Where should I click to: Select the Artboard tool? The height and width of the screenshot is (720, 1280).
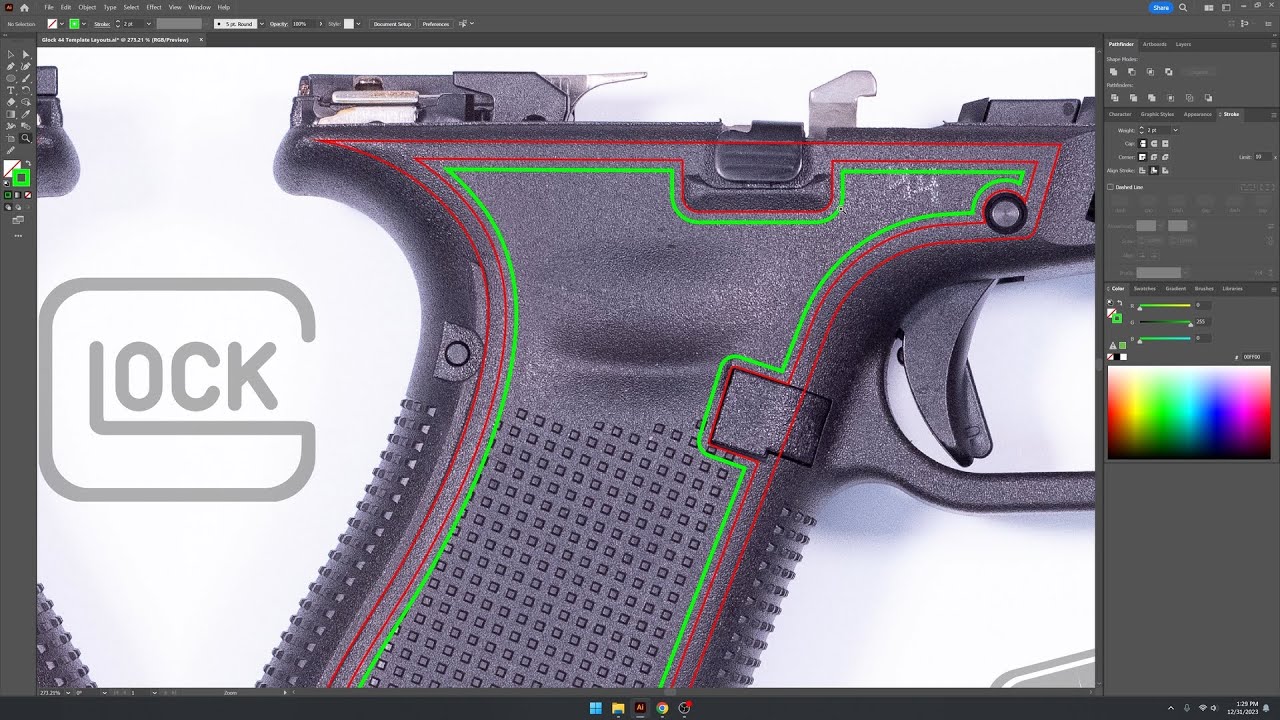pos(11,138)
